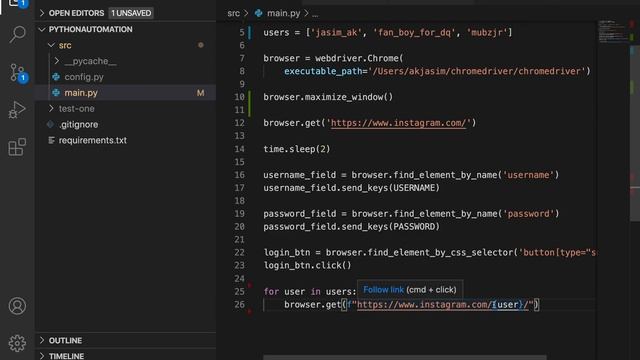Place cursor on browser.maximize_window() line

click(x=328, y=97)
